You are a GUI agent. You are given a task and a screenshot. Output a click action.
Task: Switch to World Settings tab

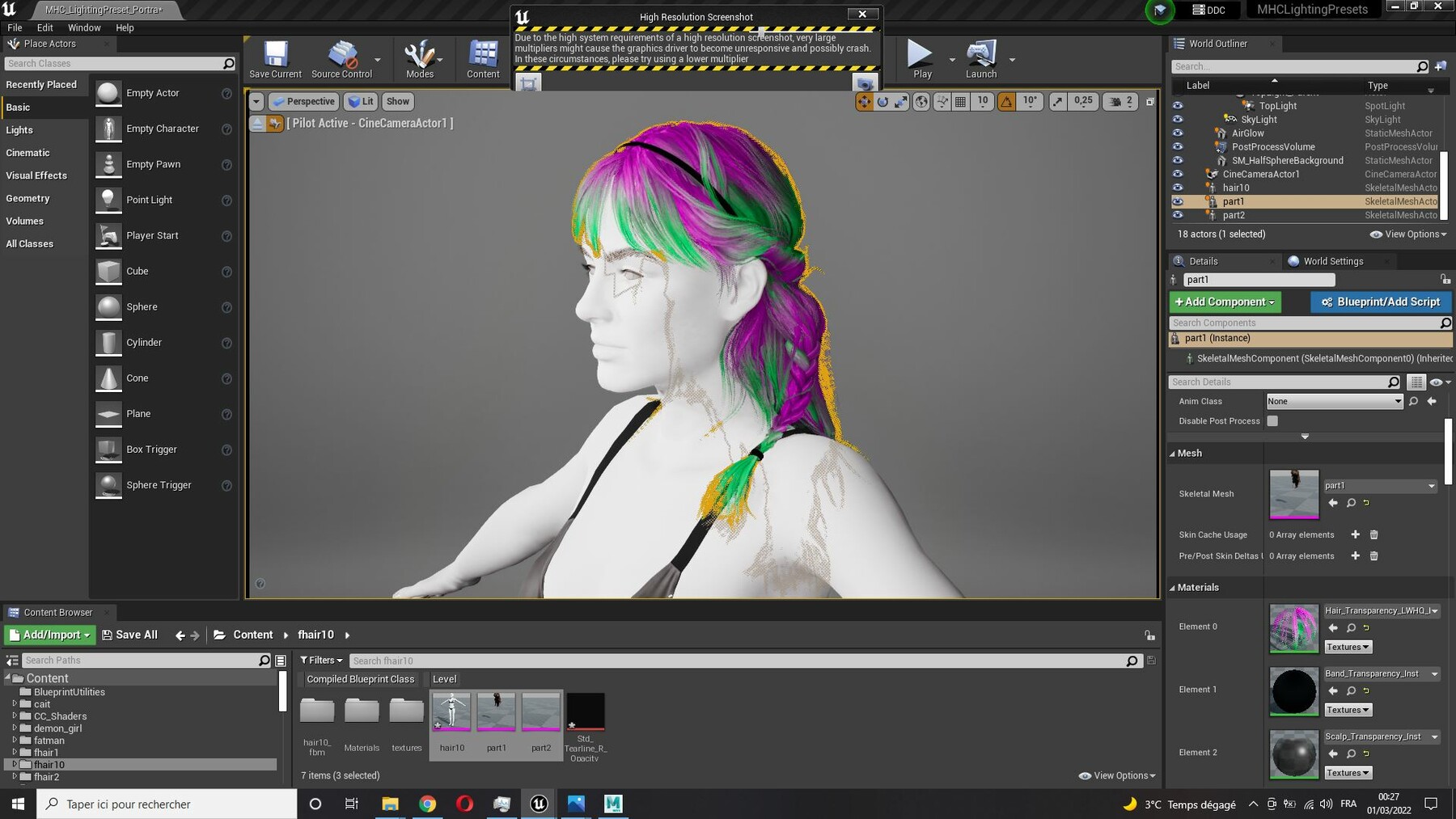coord(1332,261)
